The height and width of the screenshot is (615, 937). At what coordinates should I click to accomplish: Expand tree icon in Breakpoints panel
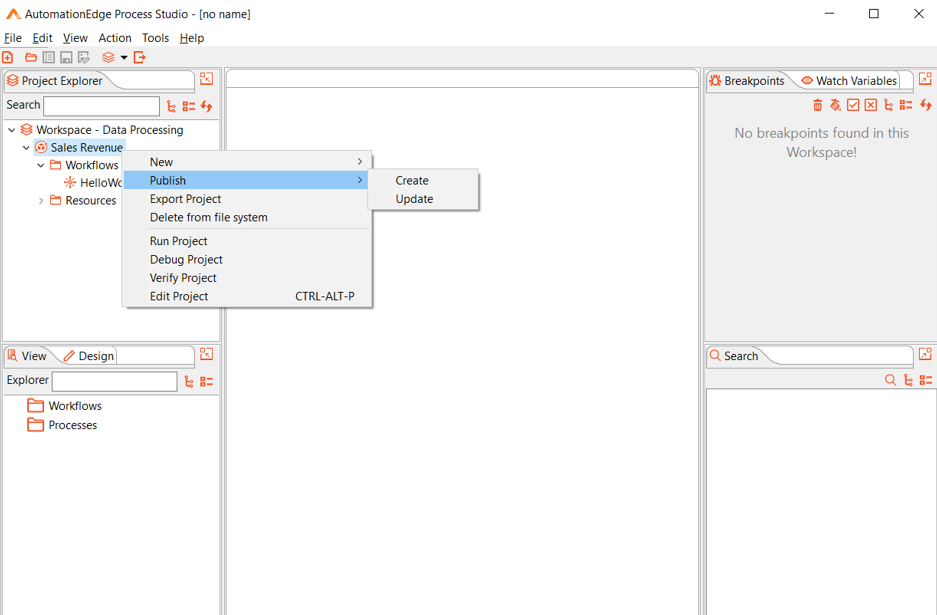889,106
